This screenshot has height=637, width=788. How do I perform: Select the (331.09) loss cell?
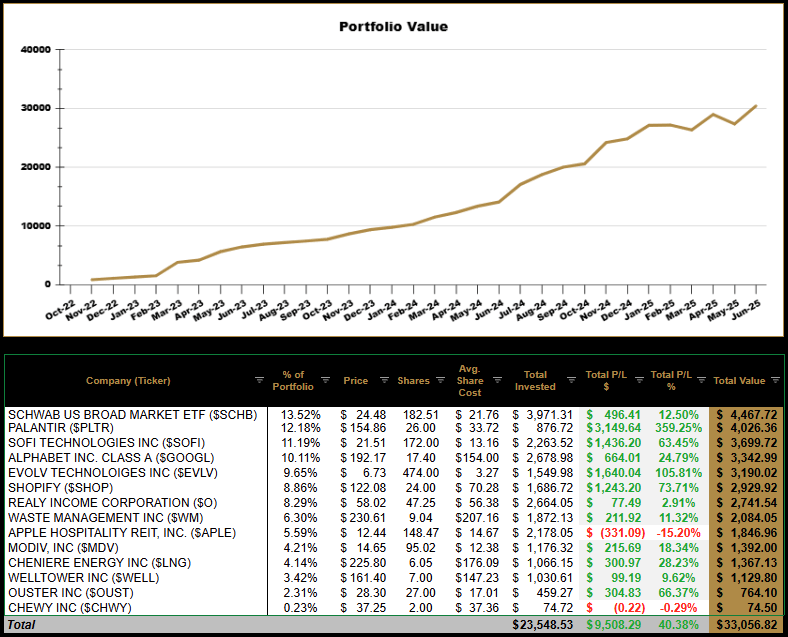616,533
